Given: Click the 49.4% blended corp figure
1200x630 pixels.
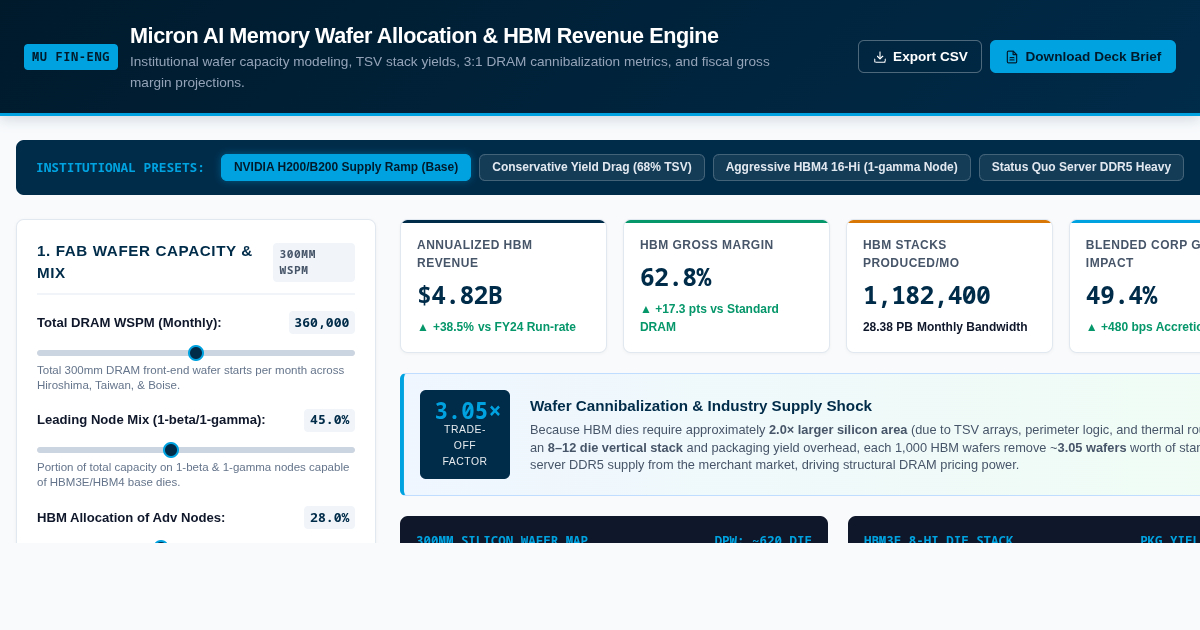Looking at the screenshot, I should 1122,296.
